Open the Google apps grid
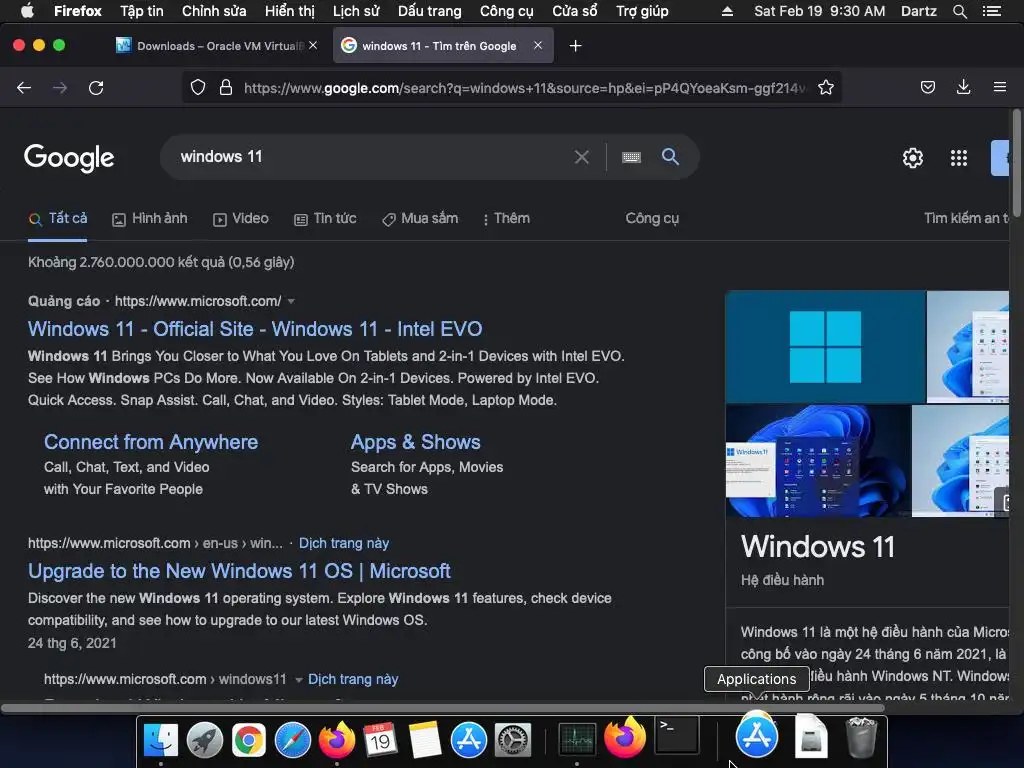1024x768 pixels. pyautogui.click(x=959, y=158)
